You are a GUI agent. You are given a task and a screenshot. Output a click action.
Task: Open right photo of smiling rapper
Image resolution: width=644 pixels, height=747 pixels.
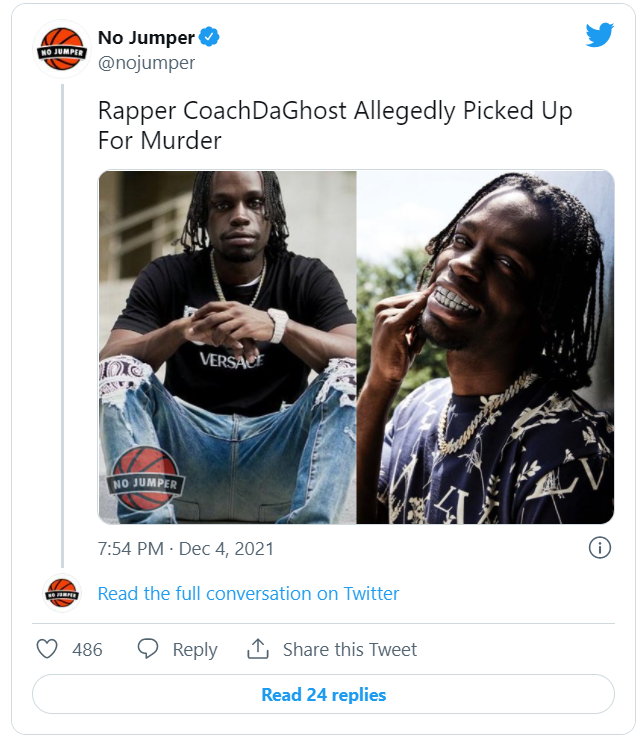(x=485, y=347)
